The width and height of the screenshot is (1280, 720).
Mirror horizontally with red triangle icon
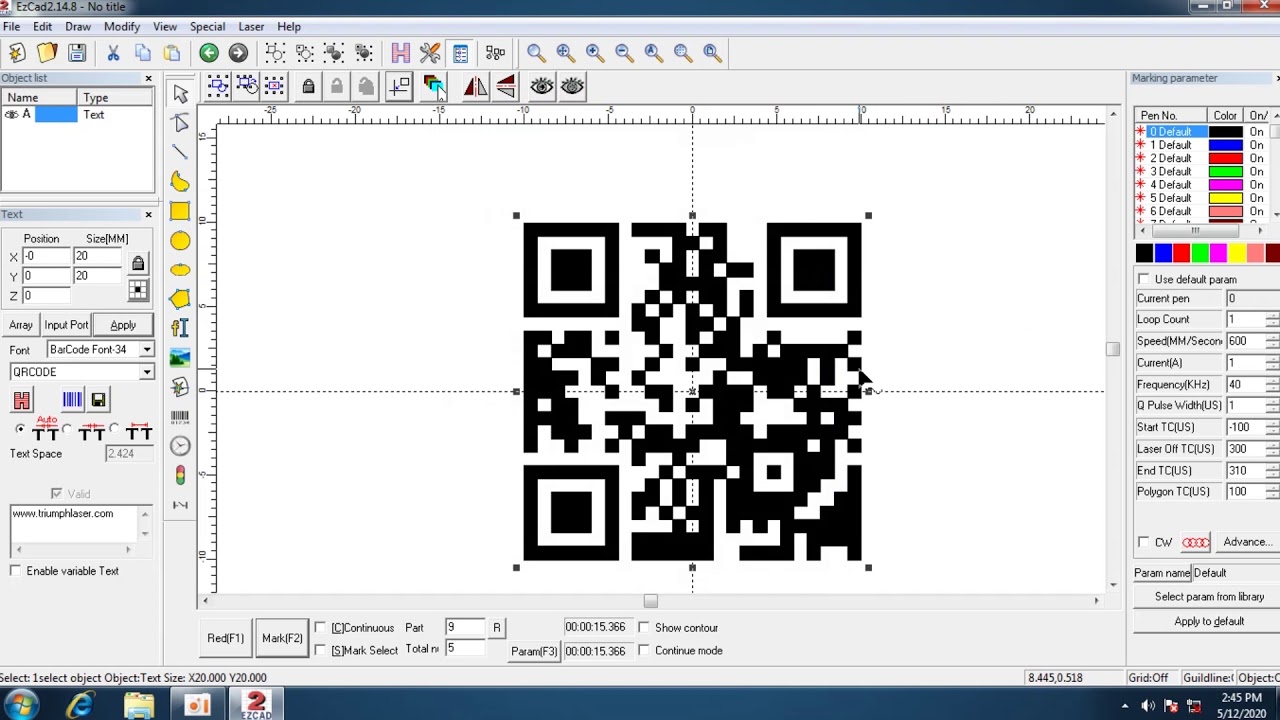475,87
